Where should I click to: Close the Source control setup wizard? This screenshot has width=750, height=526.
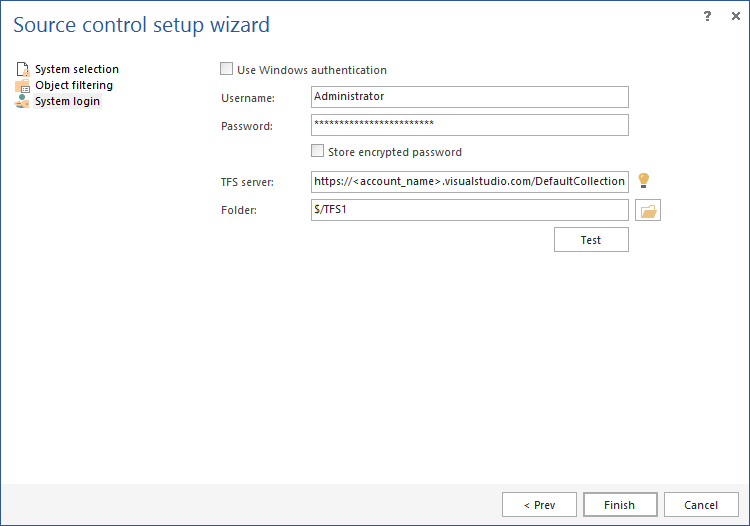point(733,17)
